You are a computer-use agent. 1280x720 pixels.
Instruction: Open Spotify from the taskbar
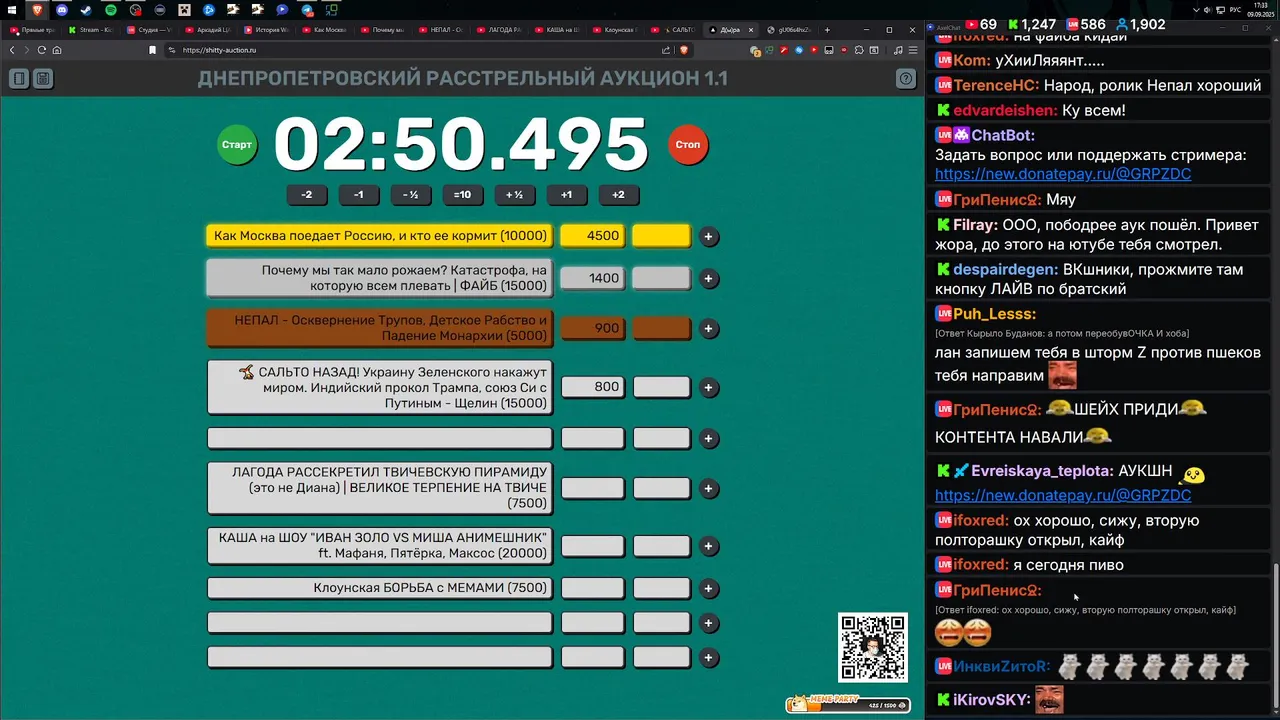(111, 10)
